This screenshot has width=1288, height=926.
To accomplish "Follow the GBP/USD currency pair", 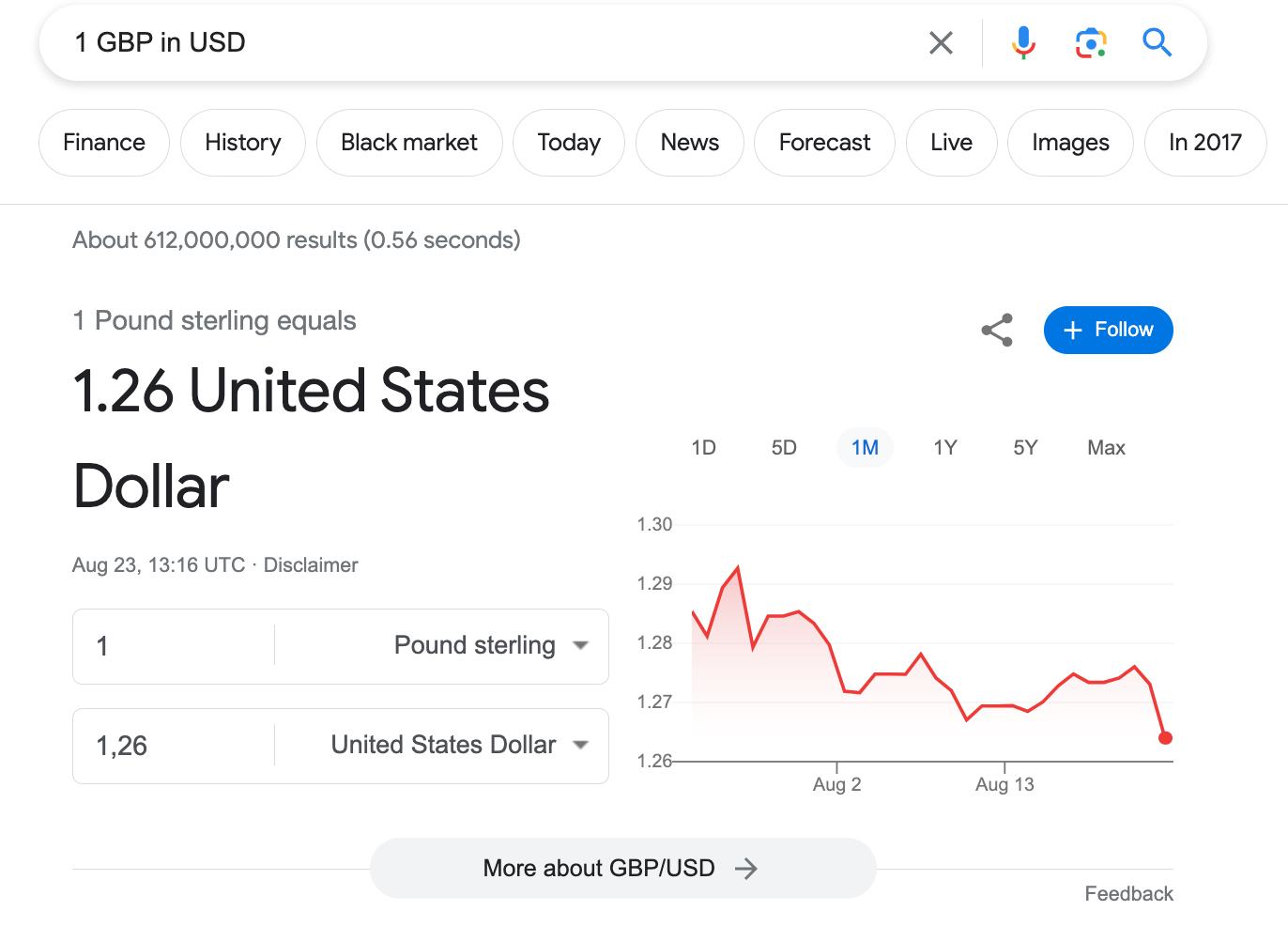I will [x=1108, y=331].
